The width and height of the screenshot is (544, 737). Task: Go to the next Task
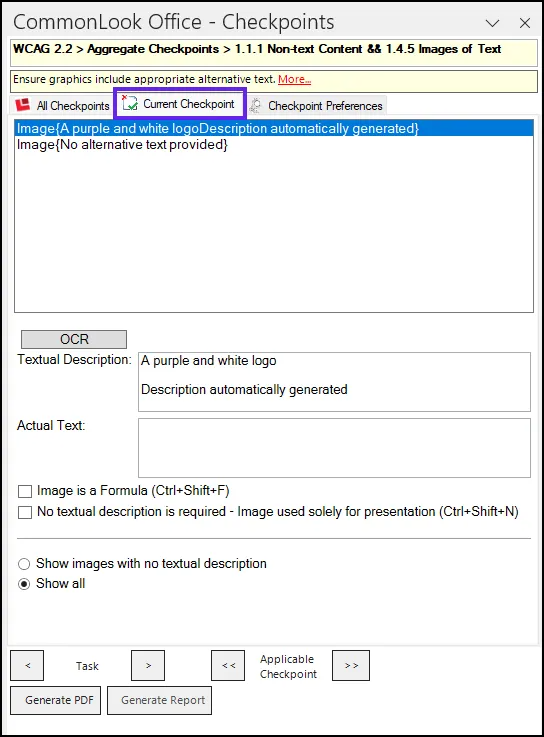[x=148, y=666]
